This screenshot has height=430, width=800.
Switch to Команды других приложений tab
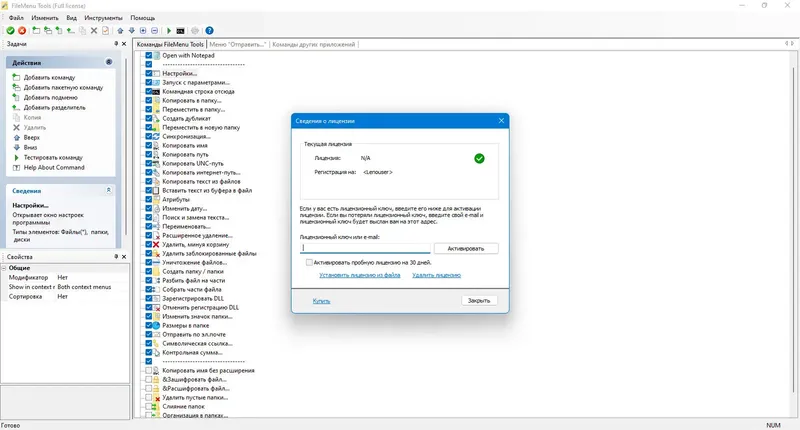tap(314, 44)
